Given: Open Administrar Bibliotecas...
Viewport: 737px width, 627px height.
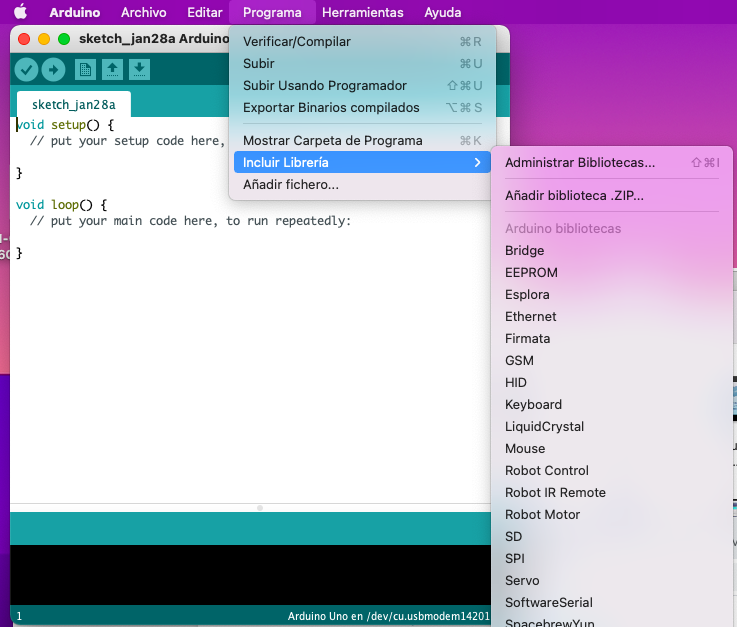Looking at the screenshot, I should click(x=612, y=163).
